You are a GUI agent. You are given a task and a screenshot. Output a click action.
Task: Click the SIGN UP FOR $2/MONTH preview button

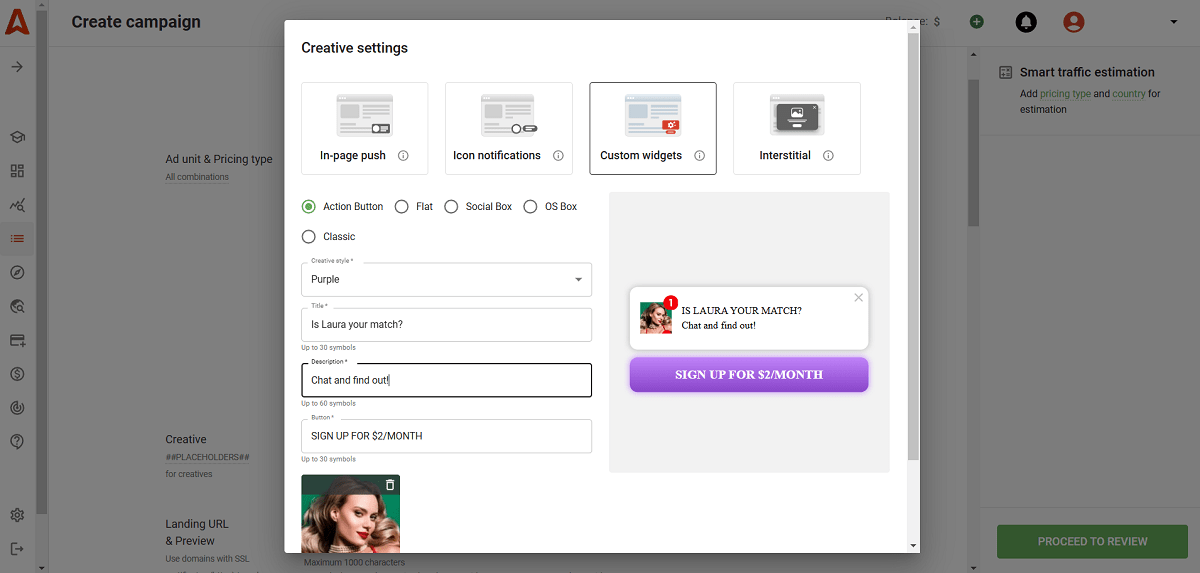point(749,375)
